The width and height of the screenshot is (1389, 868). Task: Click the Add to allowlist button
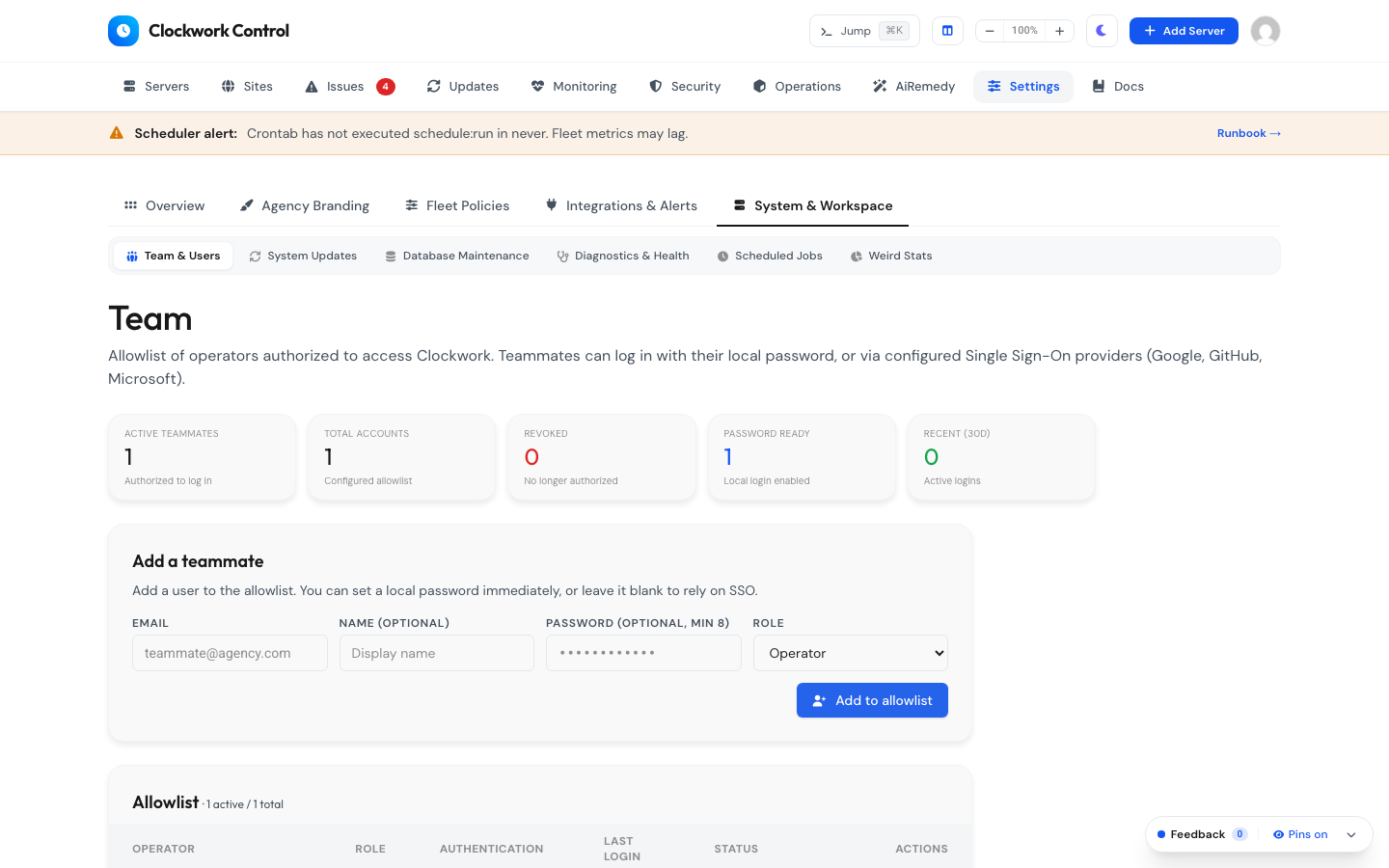[872, 700]
